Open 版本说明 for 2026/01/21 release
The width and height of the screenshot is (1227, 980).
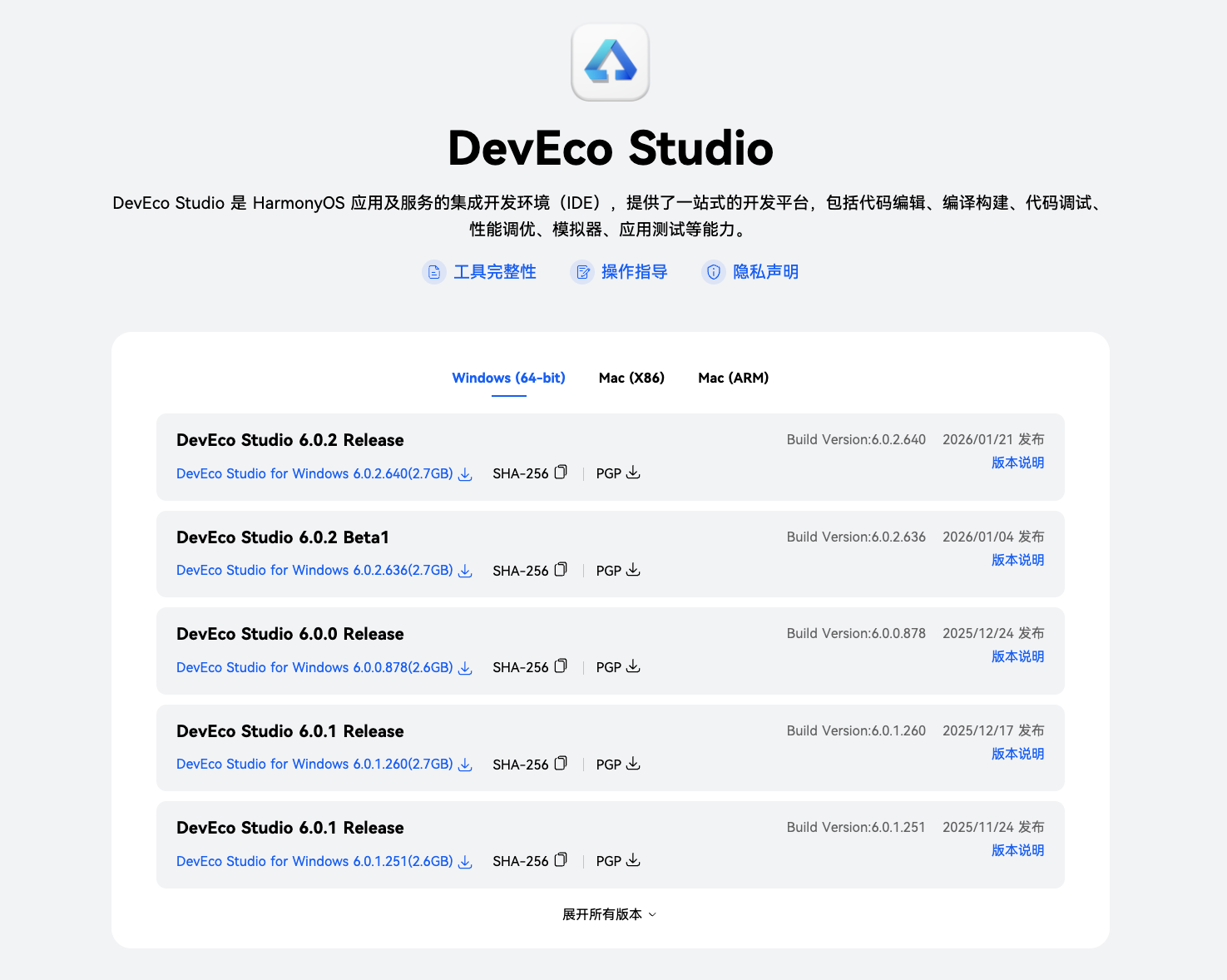point(1017,463)
